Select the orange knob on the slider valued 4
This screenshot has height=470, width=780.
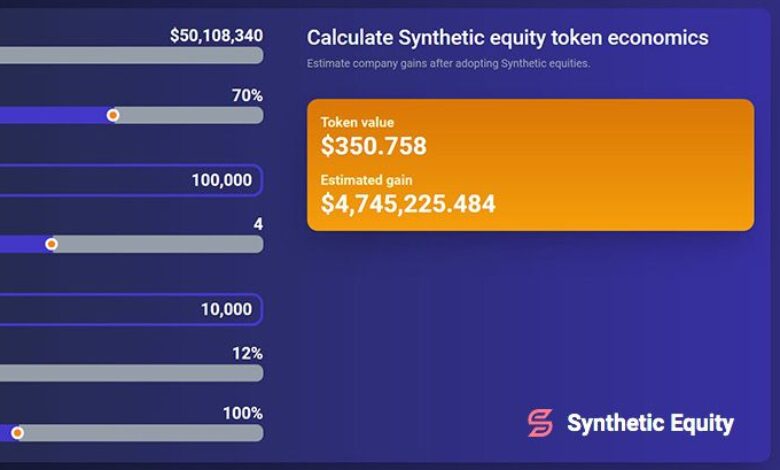click(51, 244)
